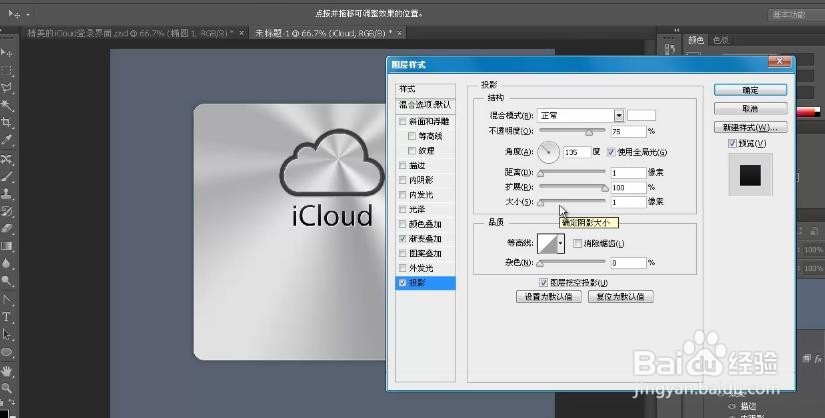
Task: Click the 距离 value input field
Action: [x=628, y=173]
